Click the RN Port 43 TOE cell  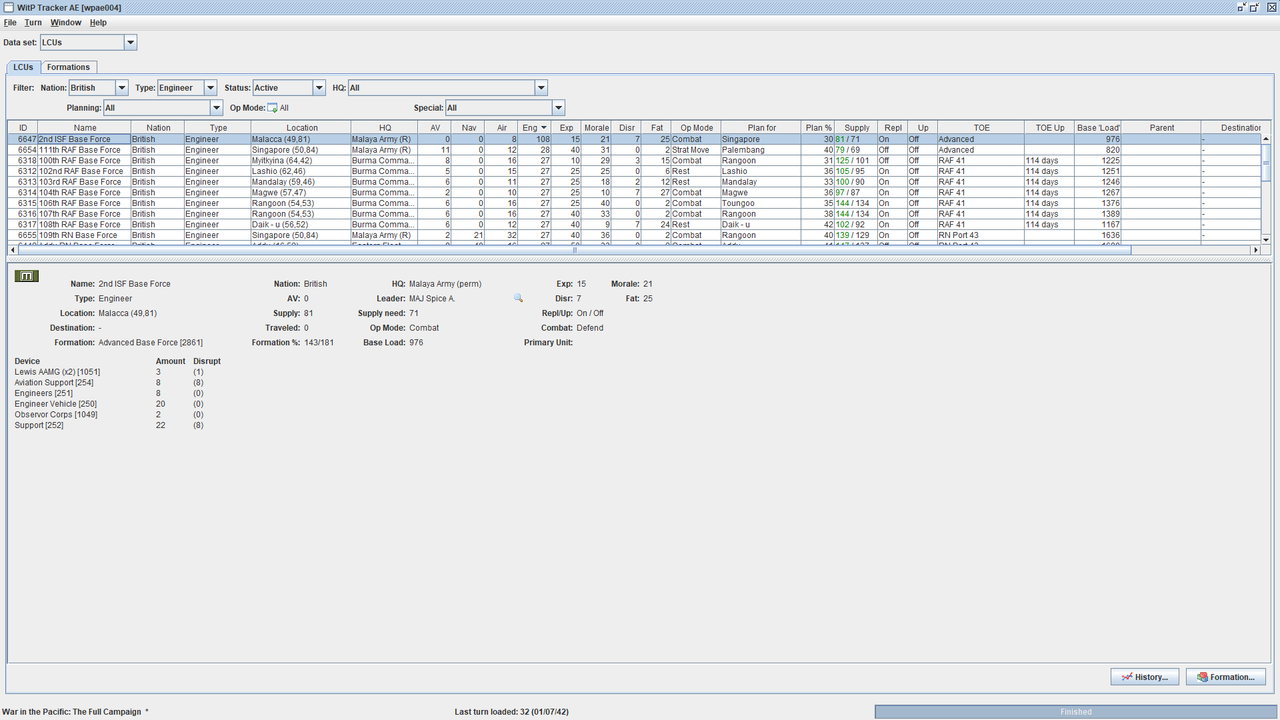point(980,235)
